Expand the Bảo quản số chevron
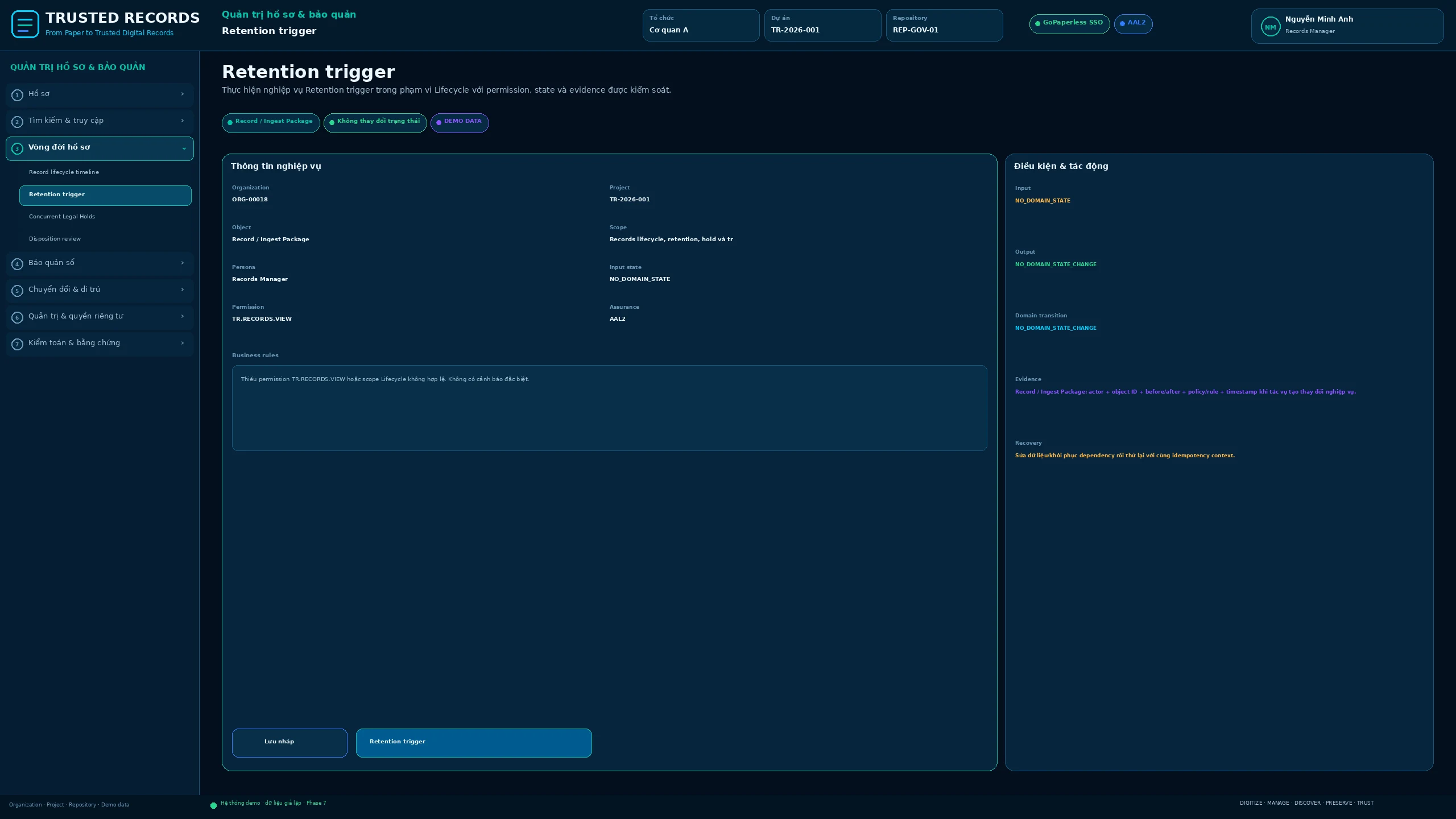Viewport: 1456px width, 819px height. click(183, 263)
